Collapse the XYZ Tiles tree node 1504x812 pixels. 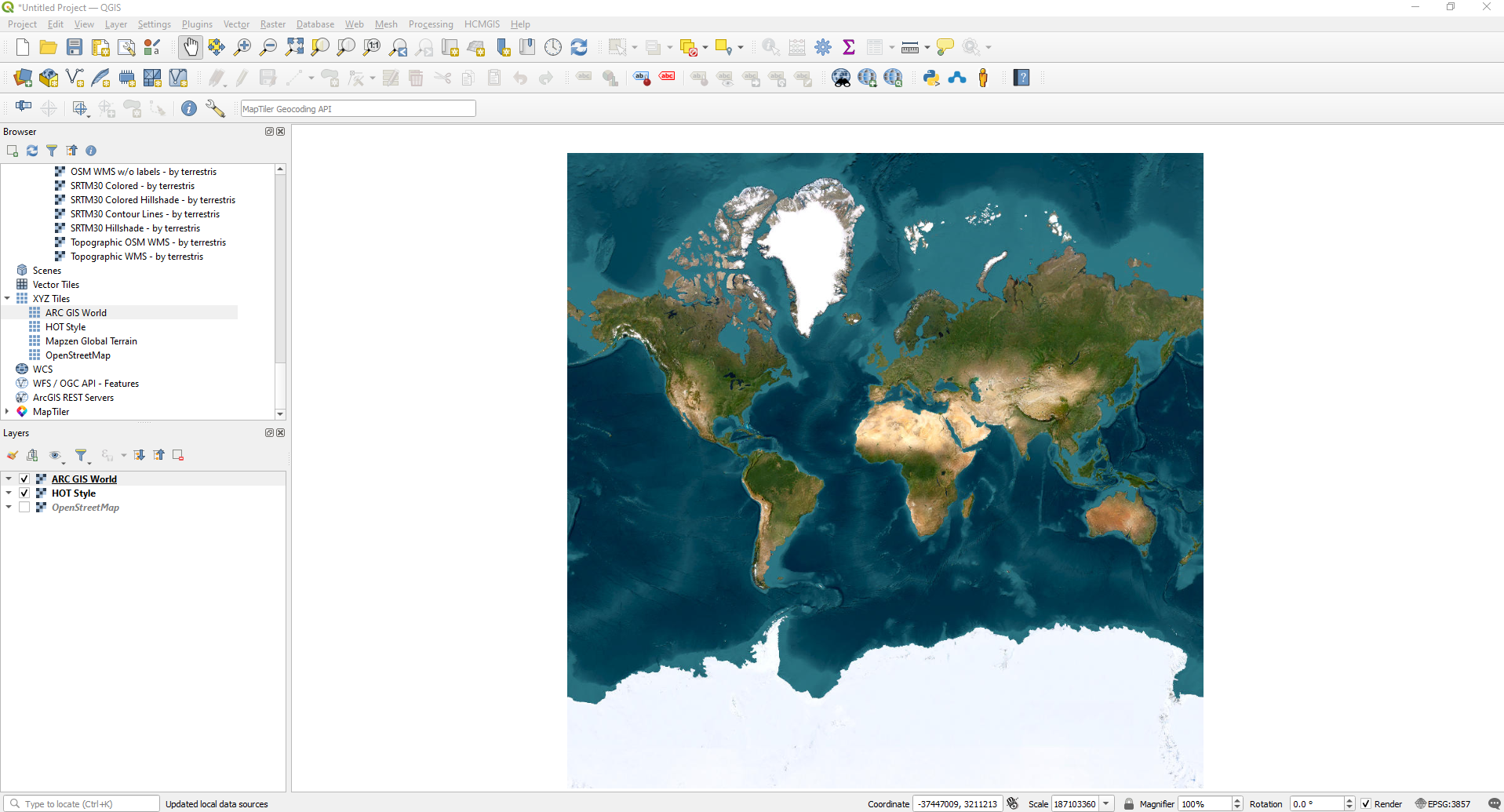(x=7, y=299)
